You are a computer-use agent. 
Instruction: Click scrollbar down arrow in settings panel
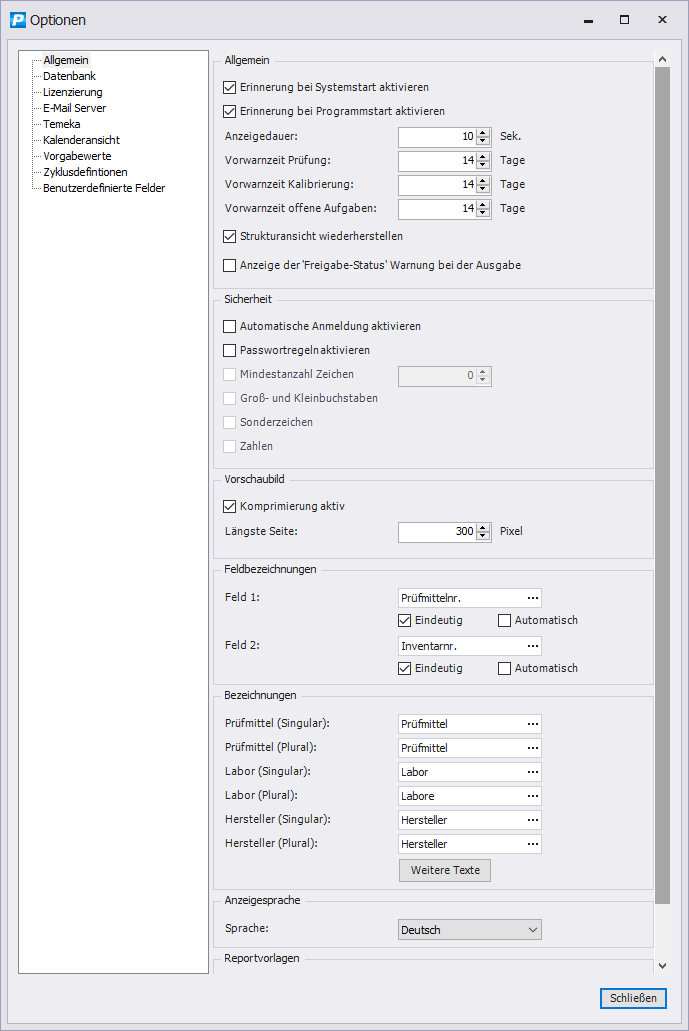point(662,965)
